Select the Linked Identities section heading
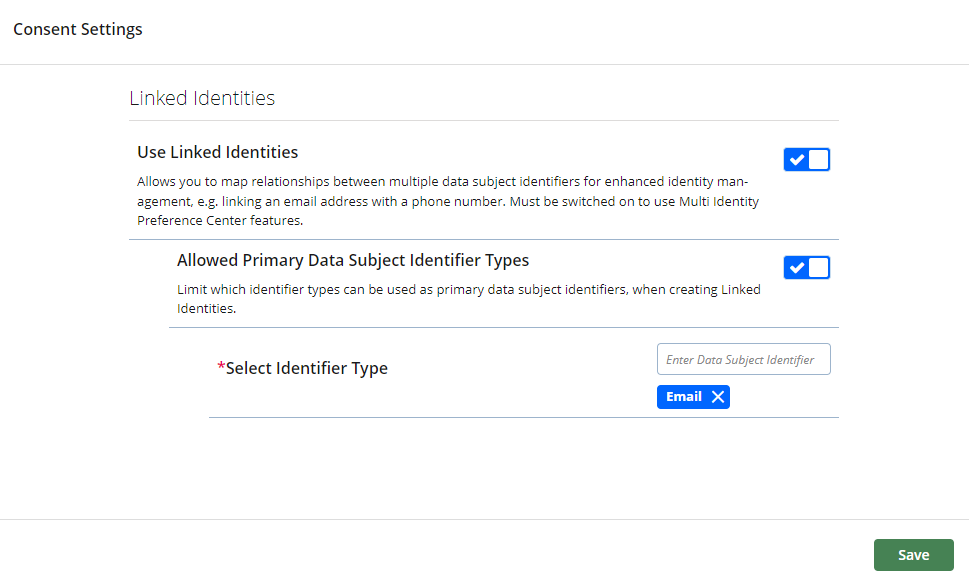Screen dimensions: 969x586 click(201, 97)
